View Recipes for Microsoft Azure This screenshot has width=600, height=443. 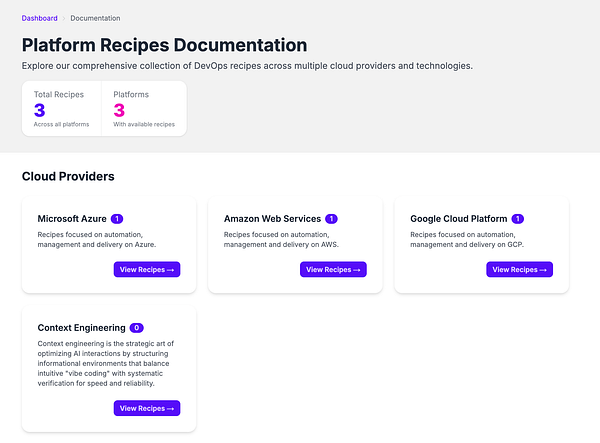147,269
